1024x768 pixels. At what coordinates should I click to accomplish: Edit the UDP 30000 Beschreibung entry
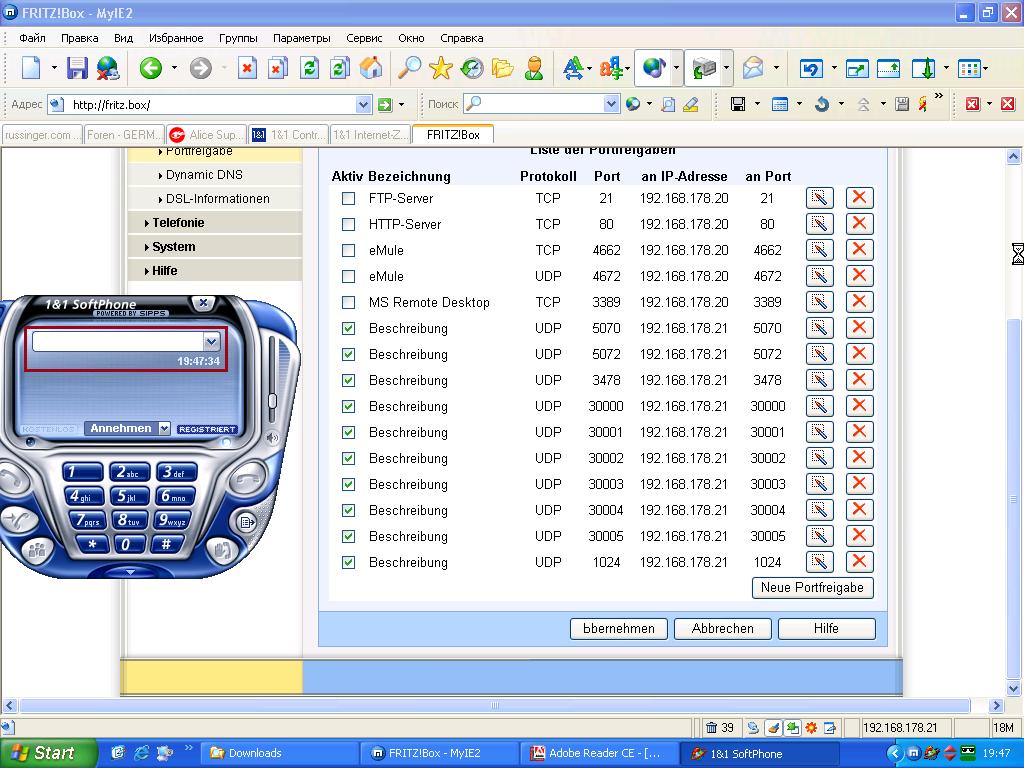click(820, 406)
